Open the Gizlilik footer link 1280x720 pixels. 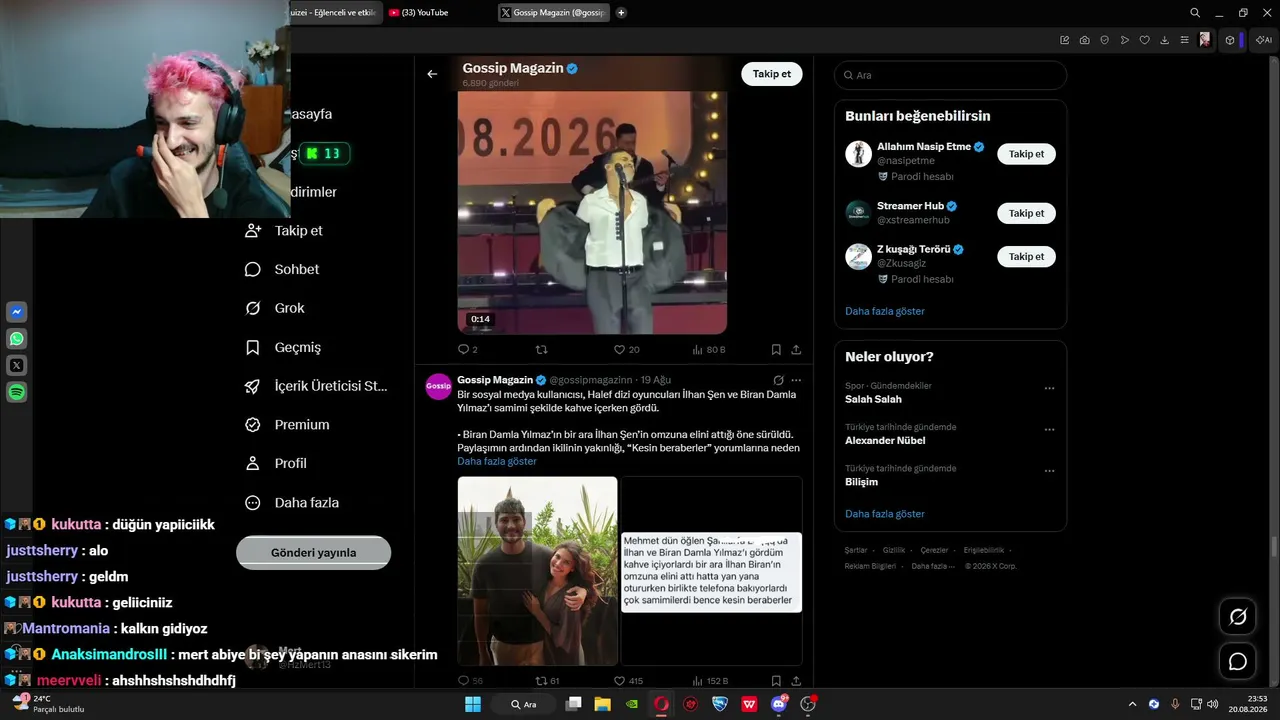(893, 550)
